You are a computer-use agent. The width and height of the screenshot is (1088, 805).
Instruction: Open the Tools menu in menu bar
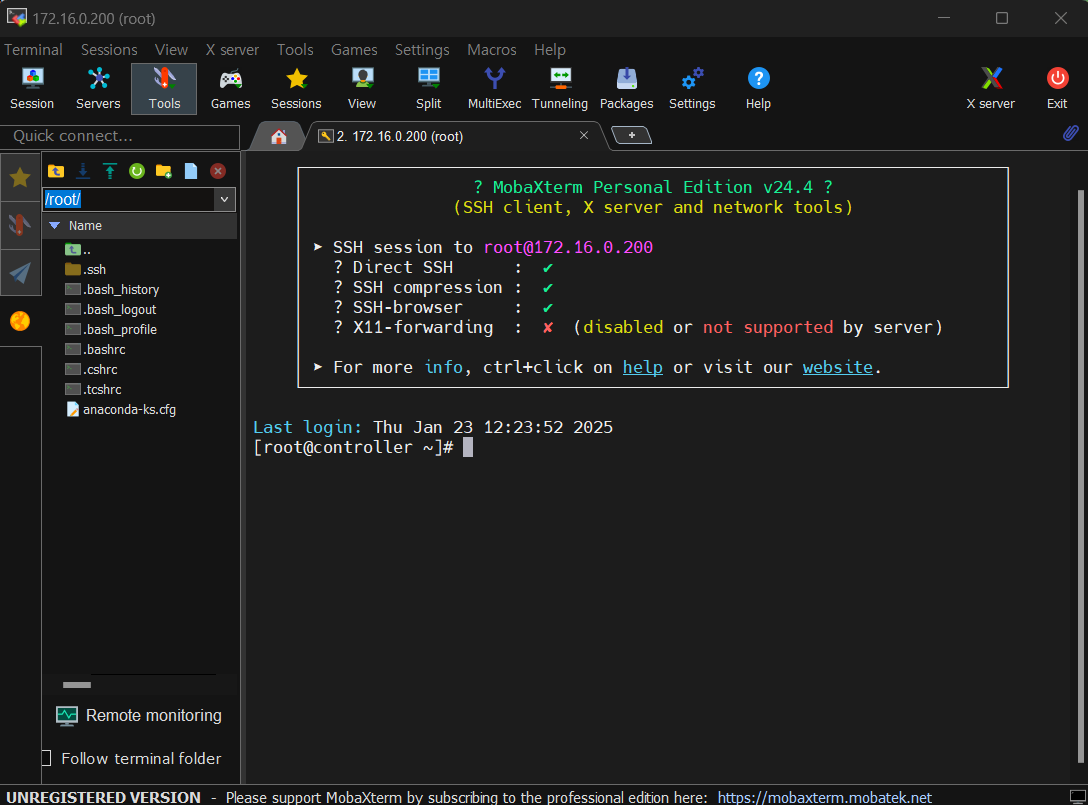tap(295, 50)
